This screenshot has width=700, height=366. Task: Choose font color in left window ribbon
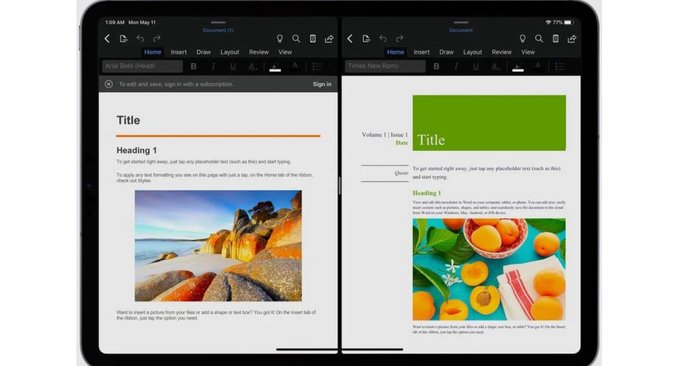click(x=295, y=66)
